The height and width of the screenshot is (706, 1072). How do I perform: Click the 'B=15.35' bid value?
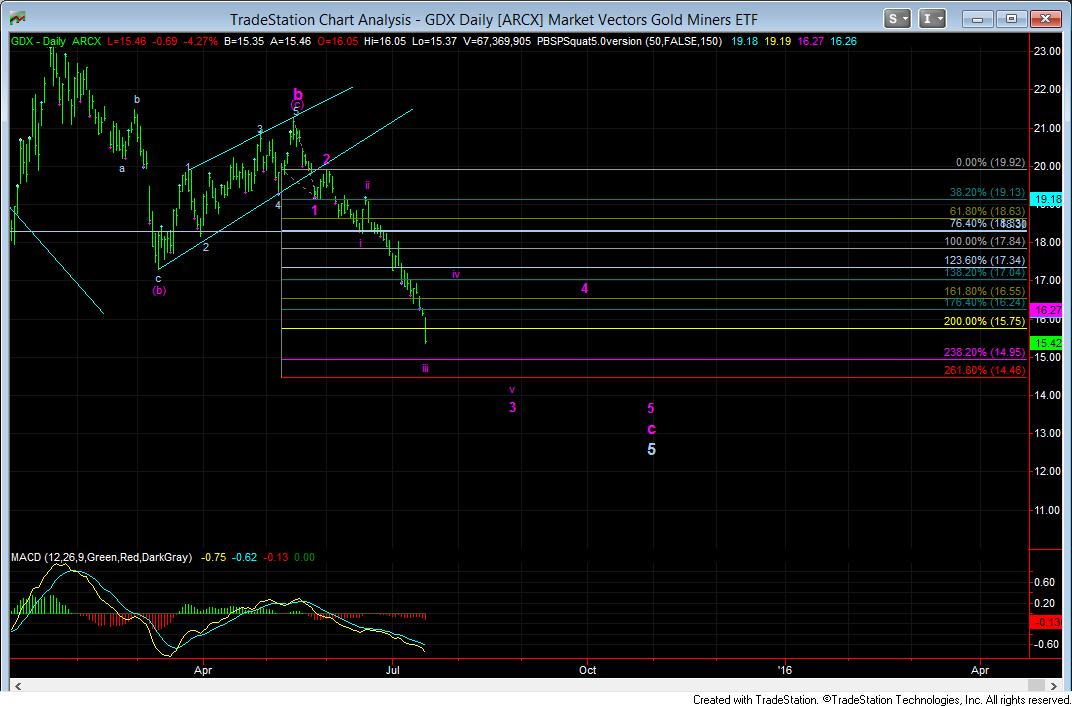[243, 42]
